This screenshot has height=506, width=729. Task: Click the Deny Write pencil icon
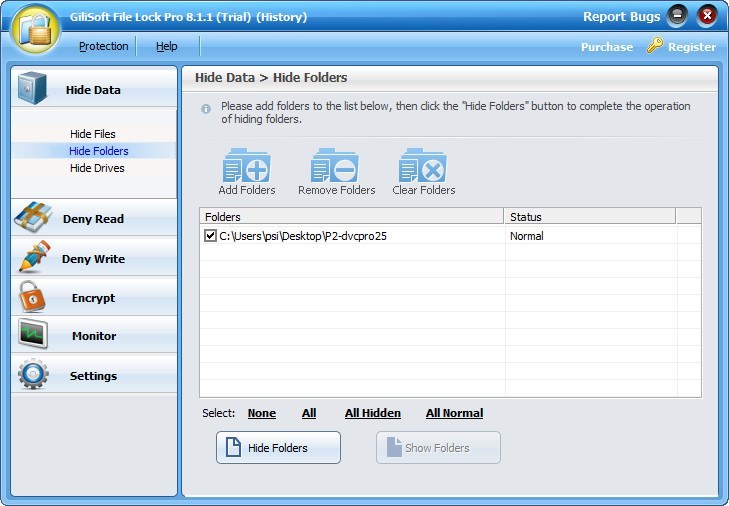tap(34, 256)
